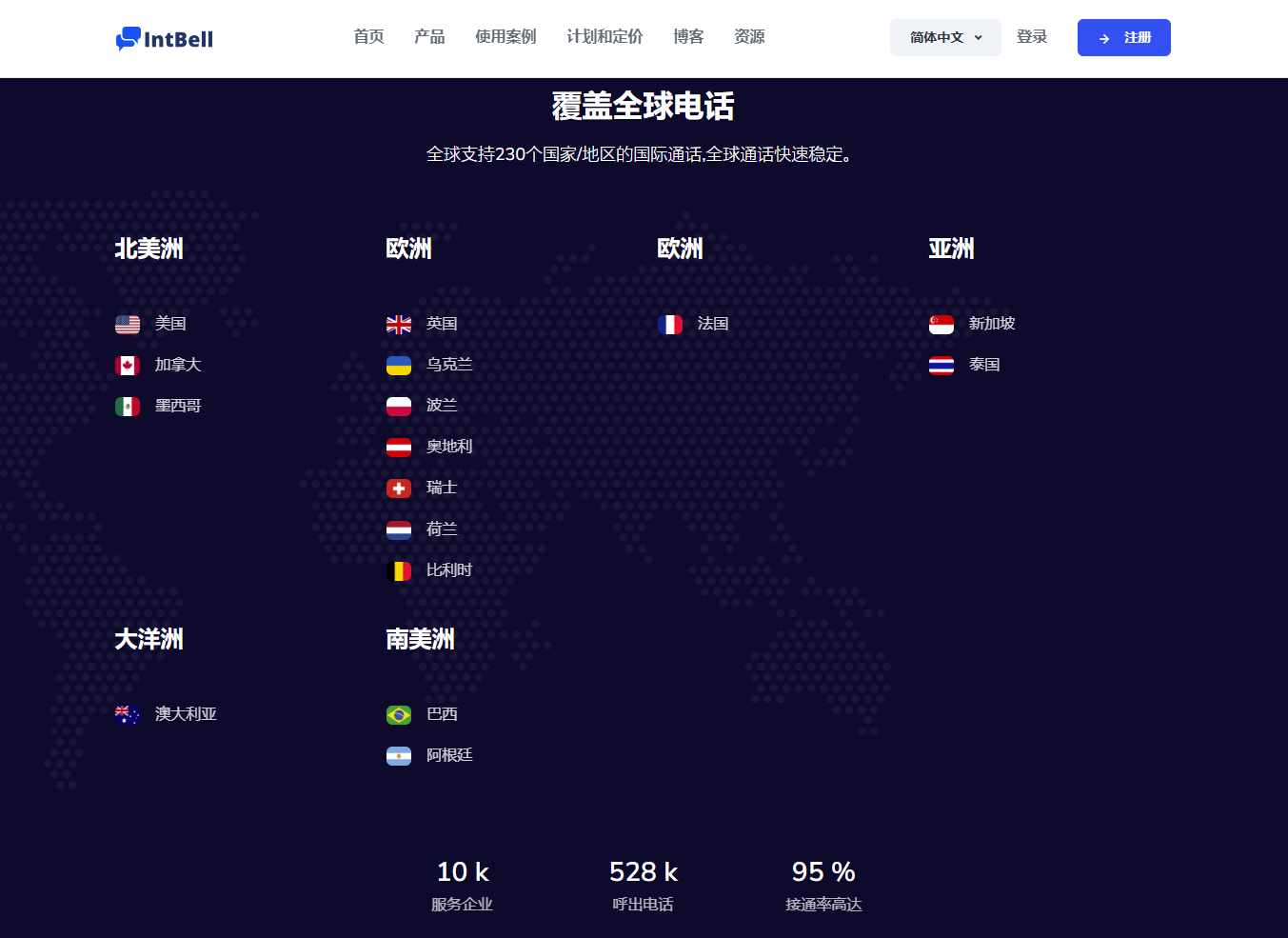Click the 登录 link

[x=1032, y=37]
